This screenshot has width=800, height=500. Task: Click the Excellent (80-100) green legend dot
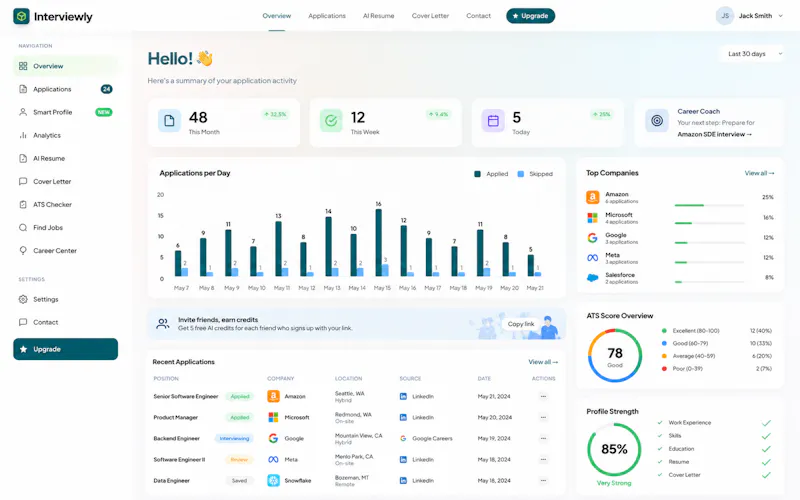coord(664,331)
